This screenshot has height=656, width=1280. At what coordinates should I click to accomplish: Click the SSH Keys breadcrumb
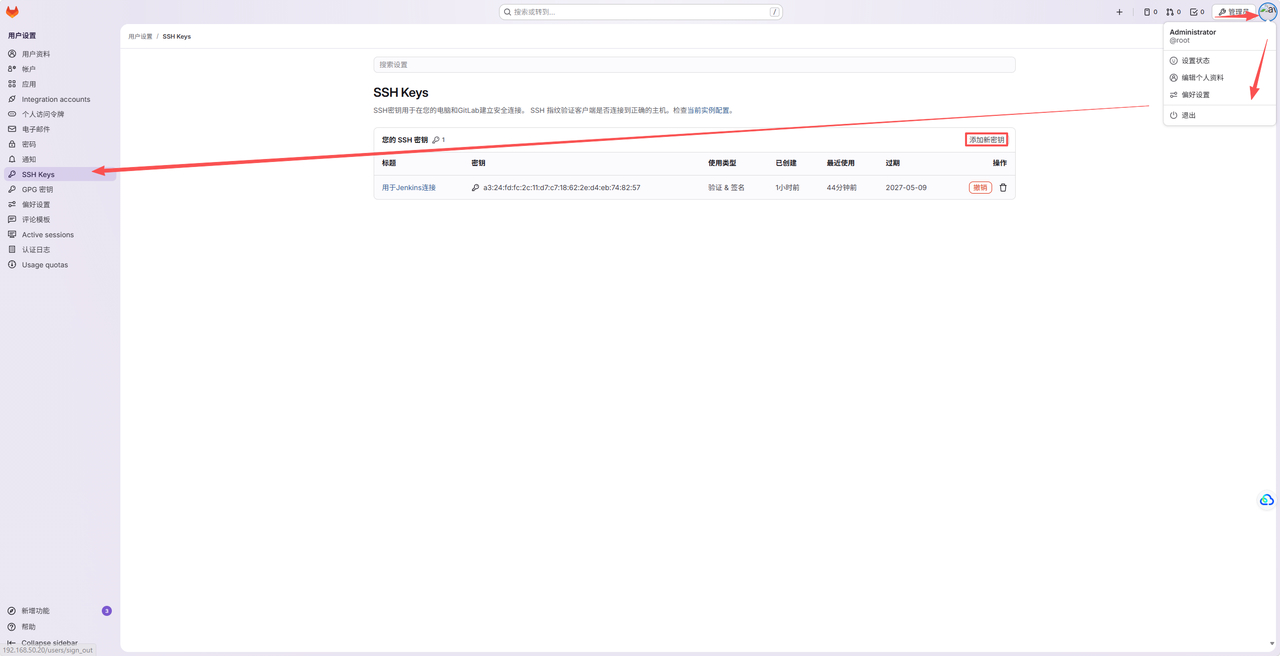pos(177,36)
